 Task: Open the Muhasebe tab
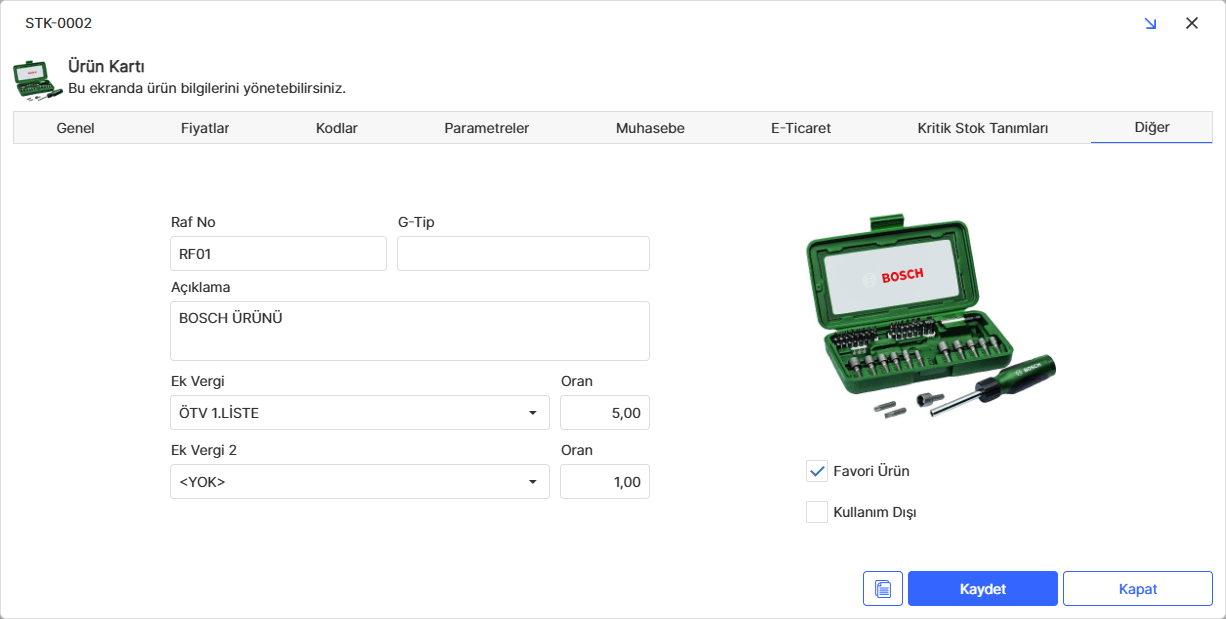coord(650,128)
